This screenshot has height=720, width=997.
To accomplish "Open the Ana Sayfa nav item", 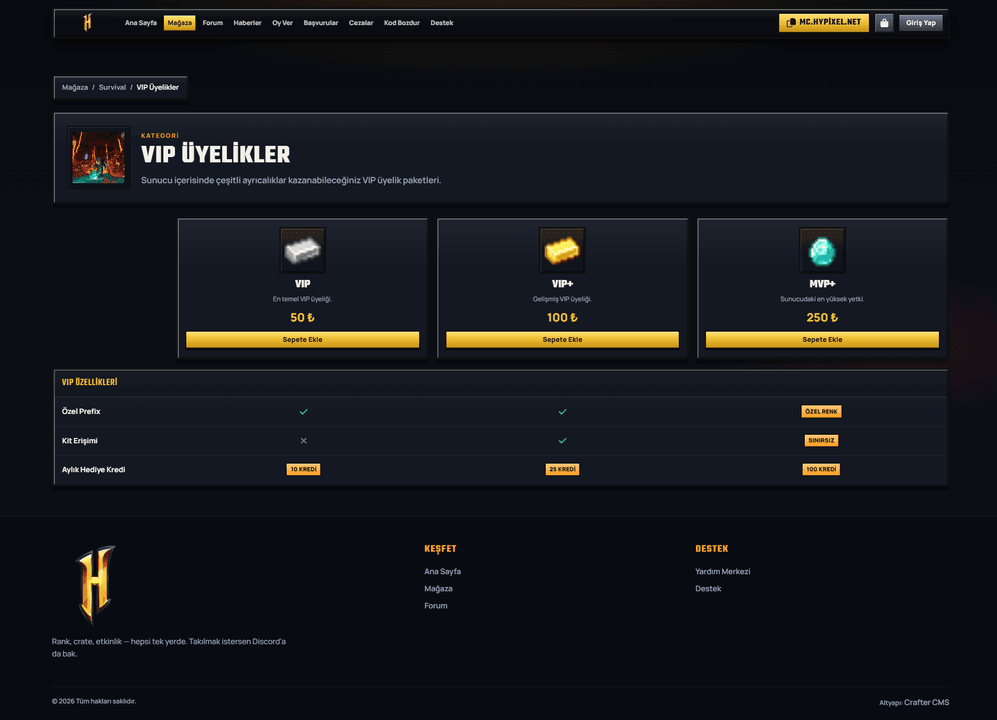I will 141,23.
